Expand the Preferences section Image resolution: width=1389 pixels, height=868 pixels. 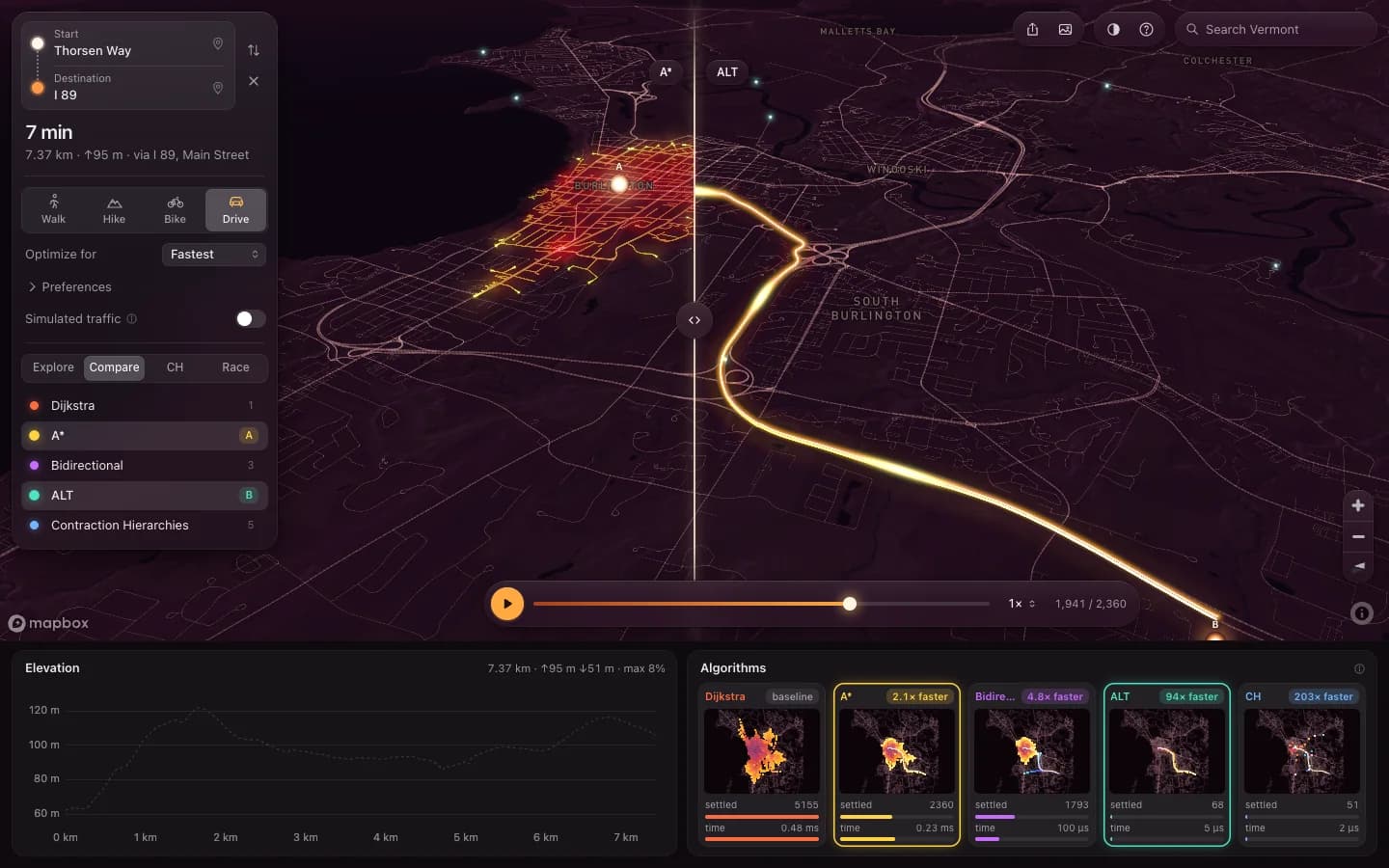point(69,287)
